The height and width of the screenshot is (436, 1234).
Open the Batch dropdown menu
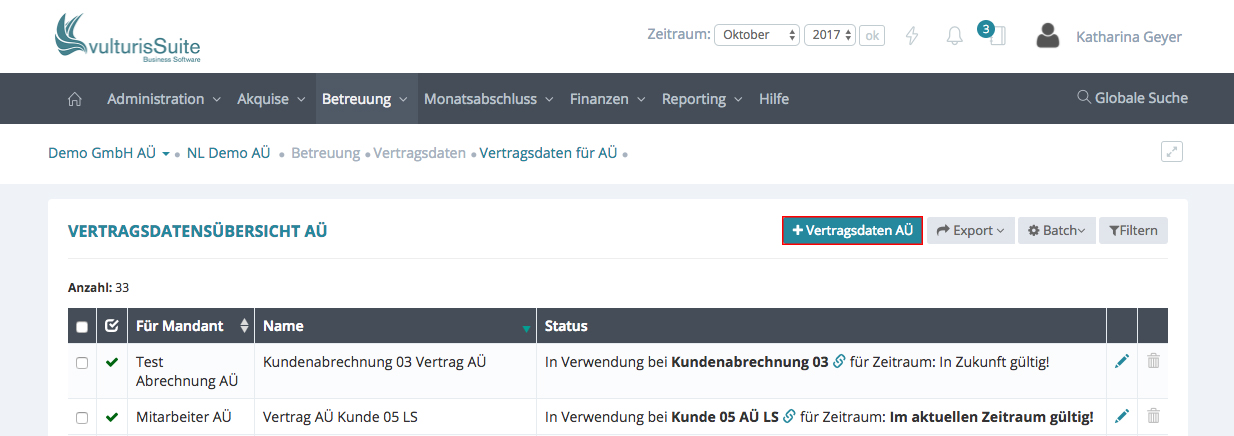click(1056, 230)
